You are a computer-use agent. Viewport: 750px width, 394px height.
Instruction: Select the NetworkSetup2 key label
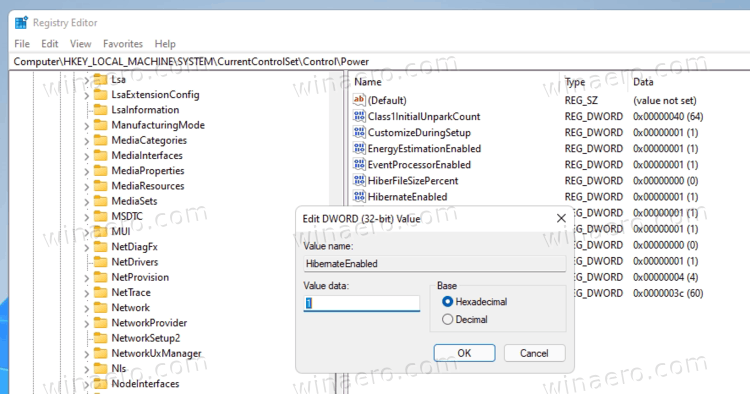click(146, 338)
